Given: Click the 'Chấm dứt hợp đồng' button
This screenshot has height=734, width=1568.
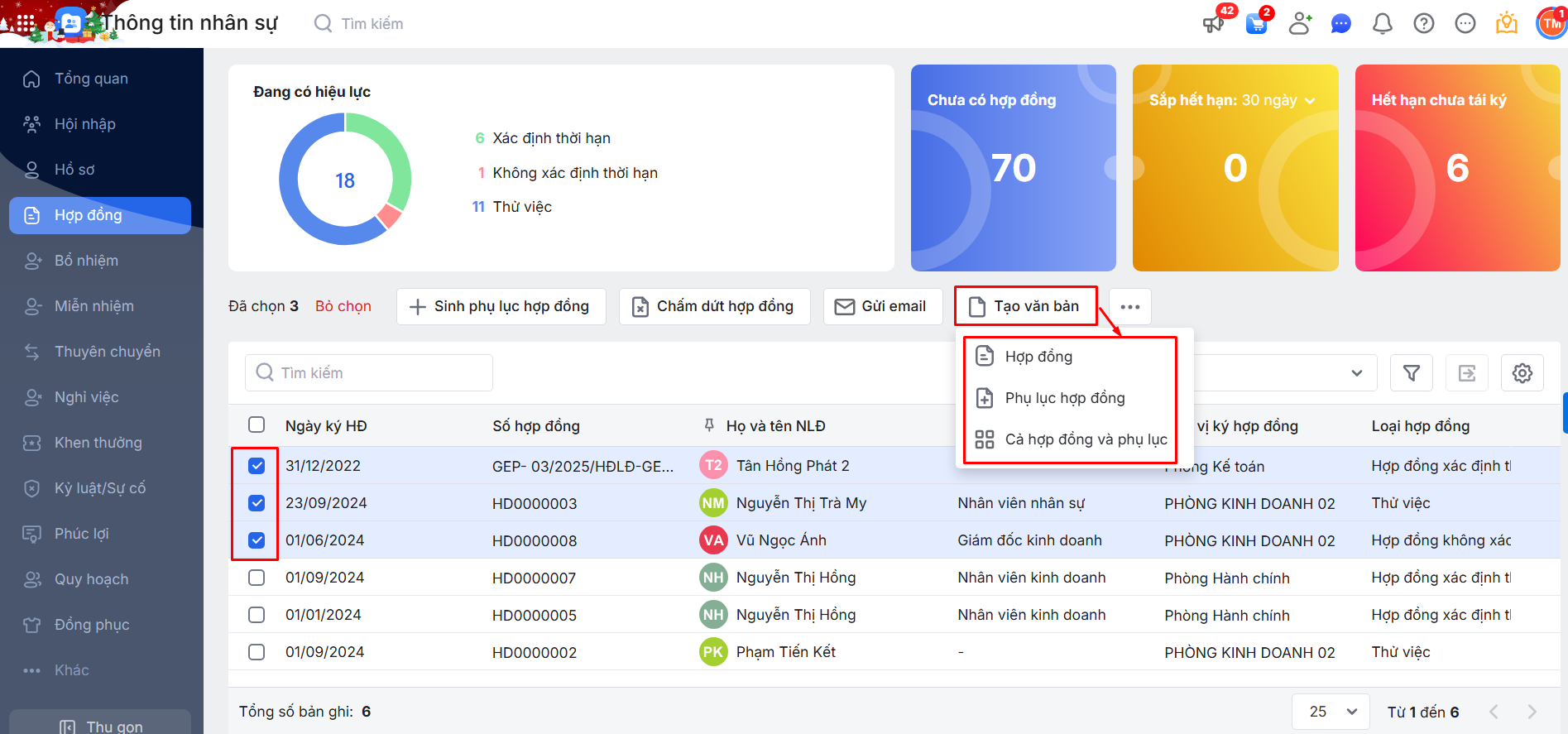Looking at the screenshot, I should click(x=714, y=306).
